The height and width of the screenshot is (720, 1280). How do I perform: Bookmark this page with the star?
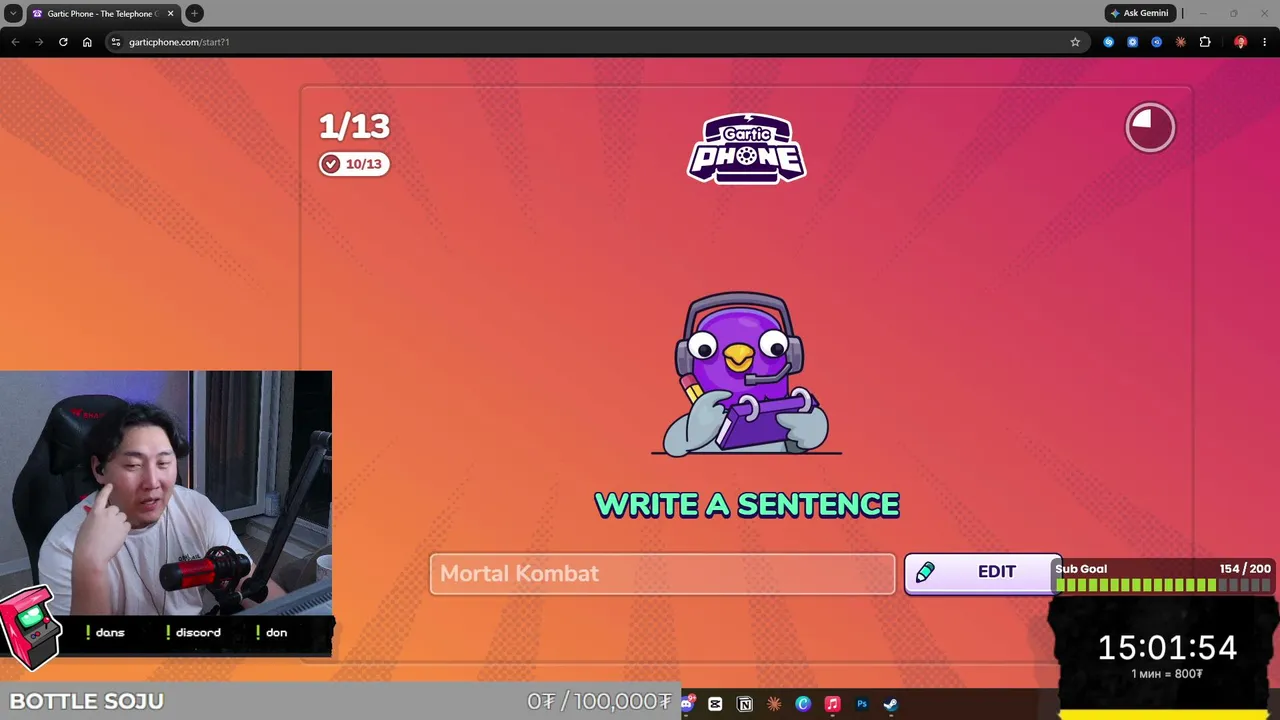(1075, 42)
